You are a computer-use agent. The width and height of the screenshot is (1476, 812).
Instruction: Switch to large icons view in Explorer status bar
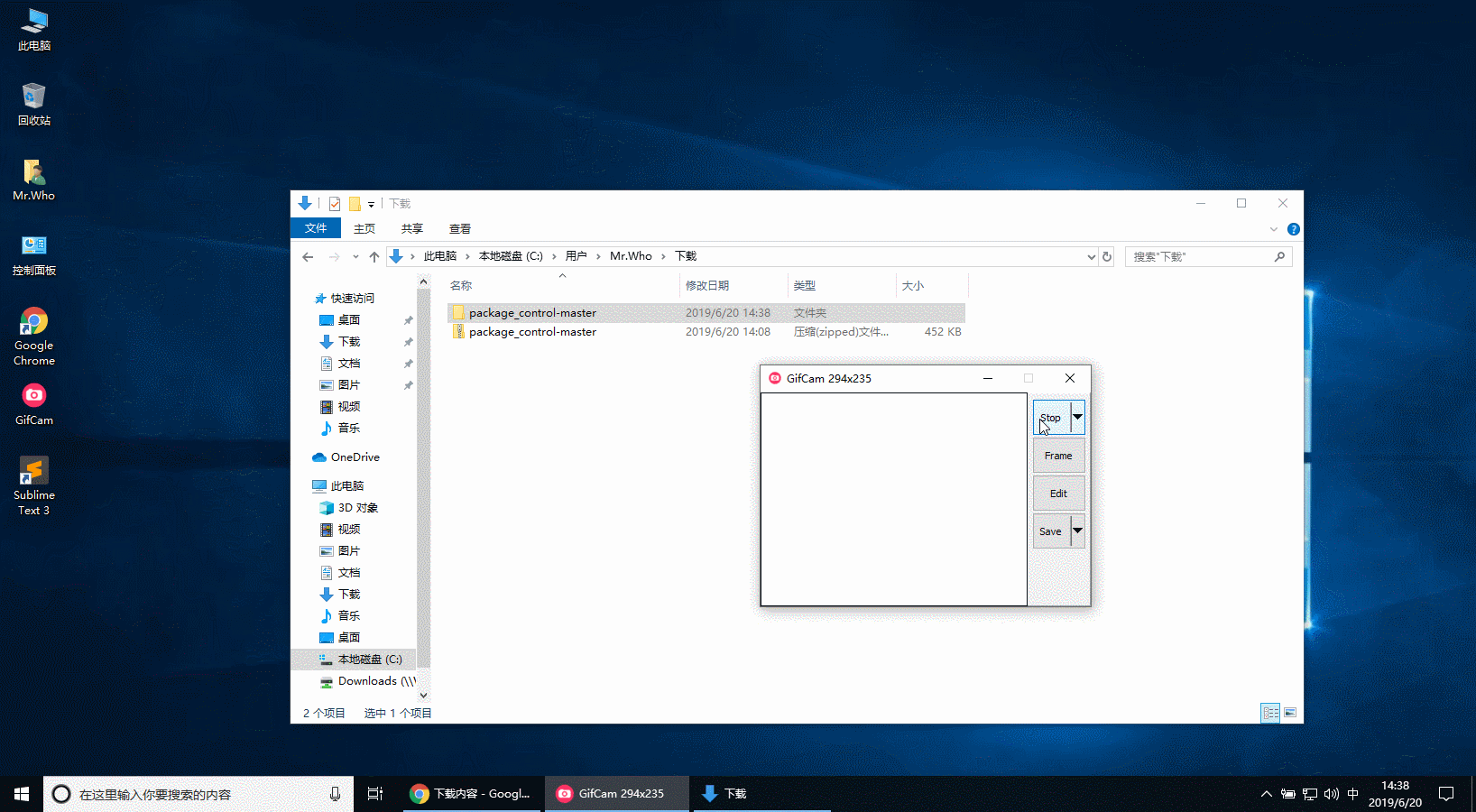click(x=1290, y=713)
